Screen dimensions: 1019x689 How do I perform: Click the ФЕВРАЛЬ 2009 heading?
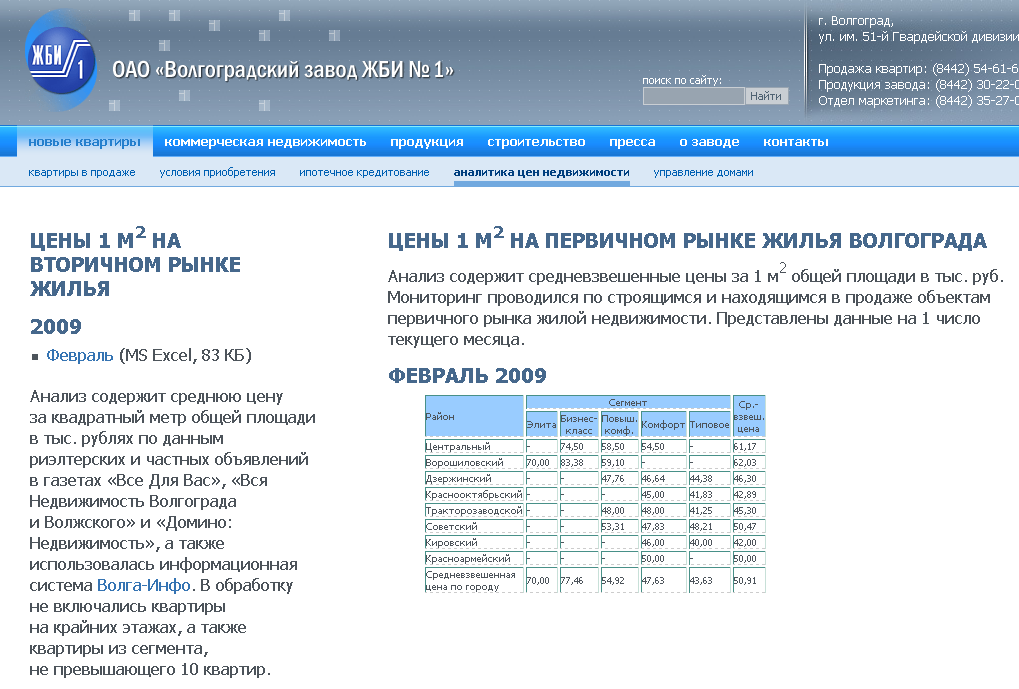tap(467, 376)
